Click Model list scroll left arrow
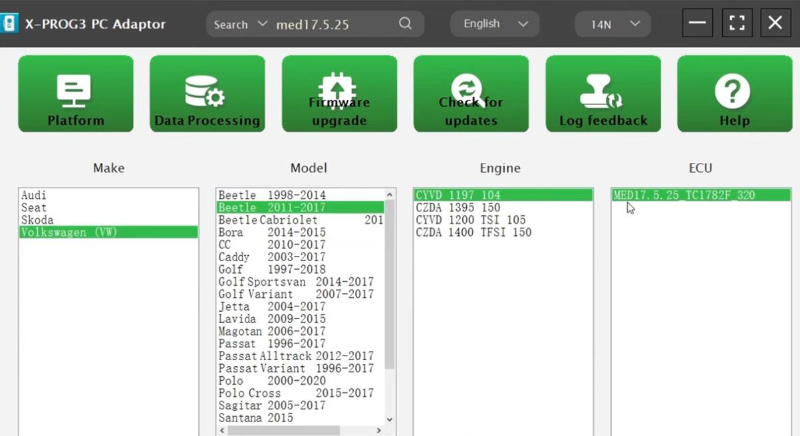Screen dimensions: 800x436 coord(221,430)
